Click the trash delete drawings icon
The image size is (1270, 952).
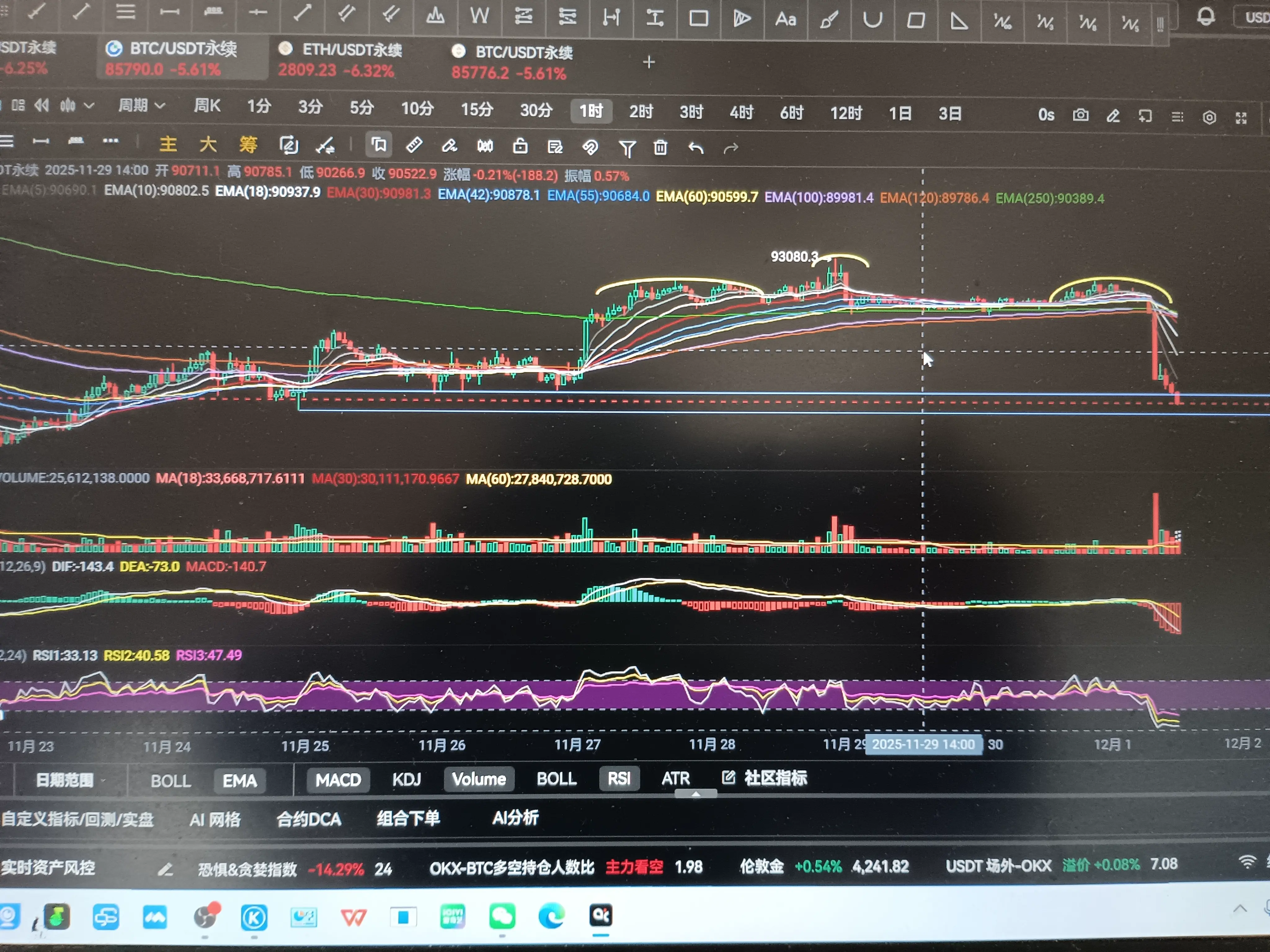(660, 148)
